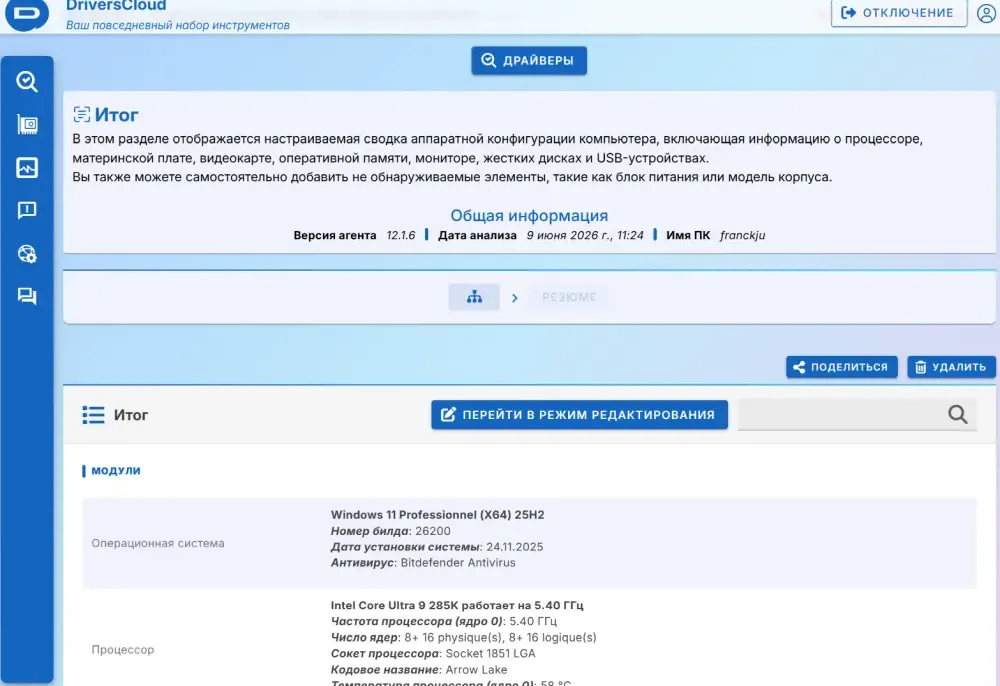Open the analysis magnifier icon in sidebar
1000x686 pixels.
(27, 82)
